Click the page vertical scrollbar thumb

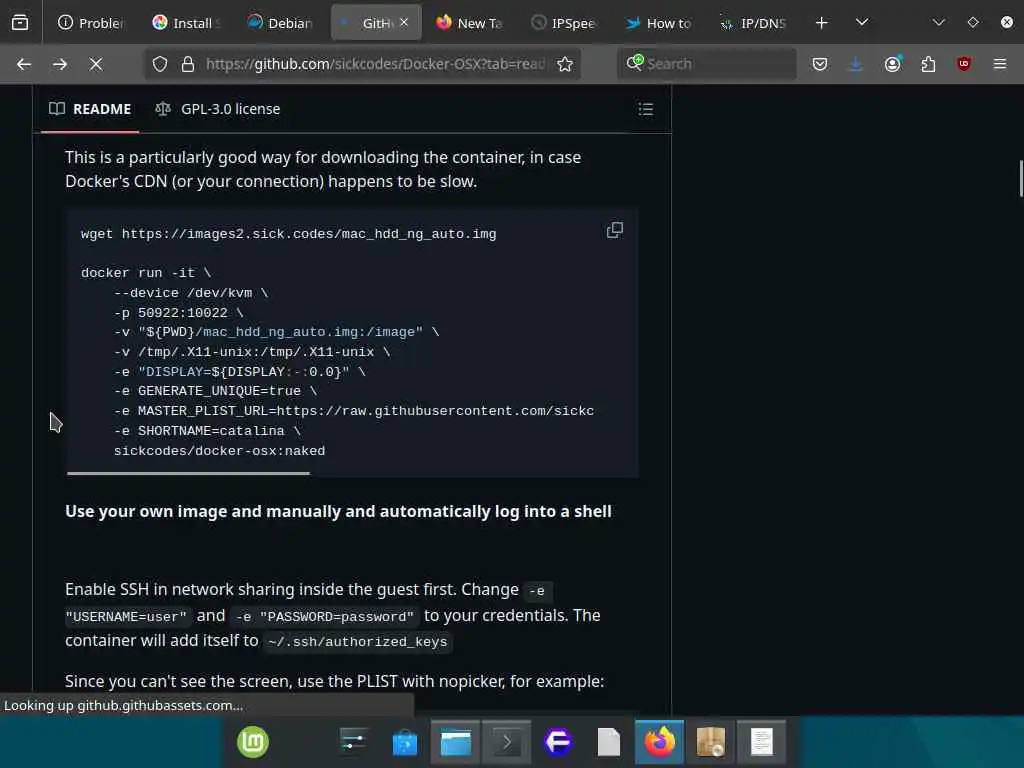(1021, 178)
